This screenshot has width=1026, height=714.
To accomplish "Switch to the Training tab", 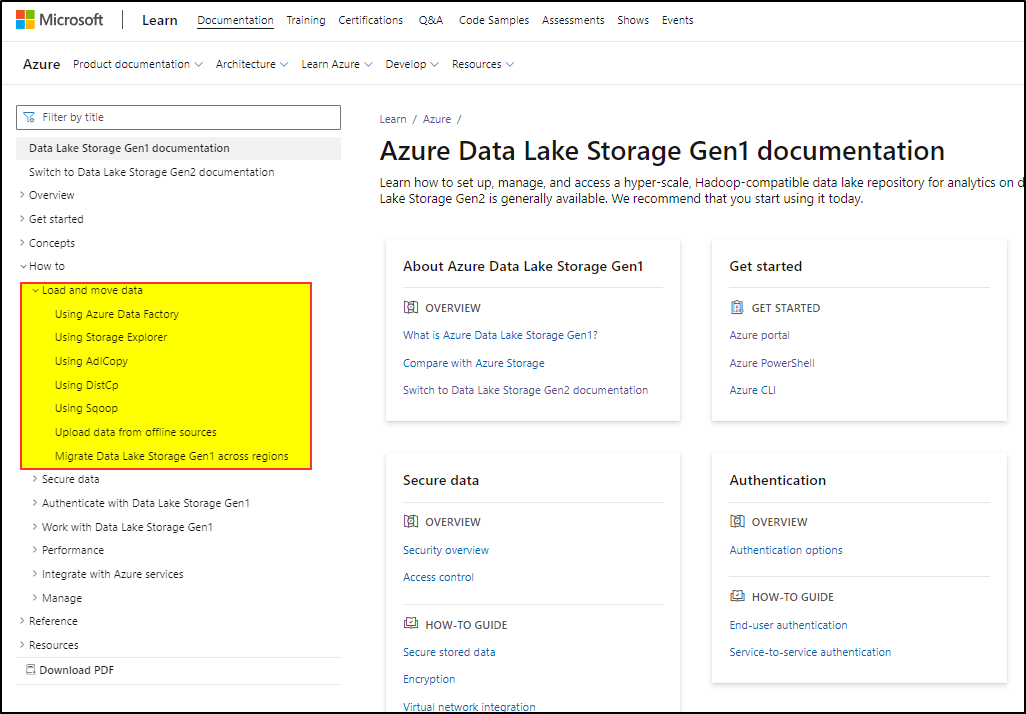I will 305,20.
